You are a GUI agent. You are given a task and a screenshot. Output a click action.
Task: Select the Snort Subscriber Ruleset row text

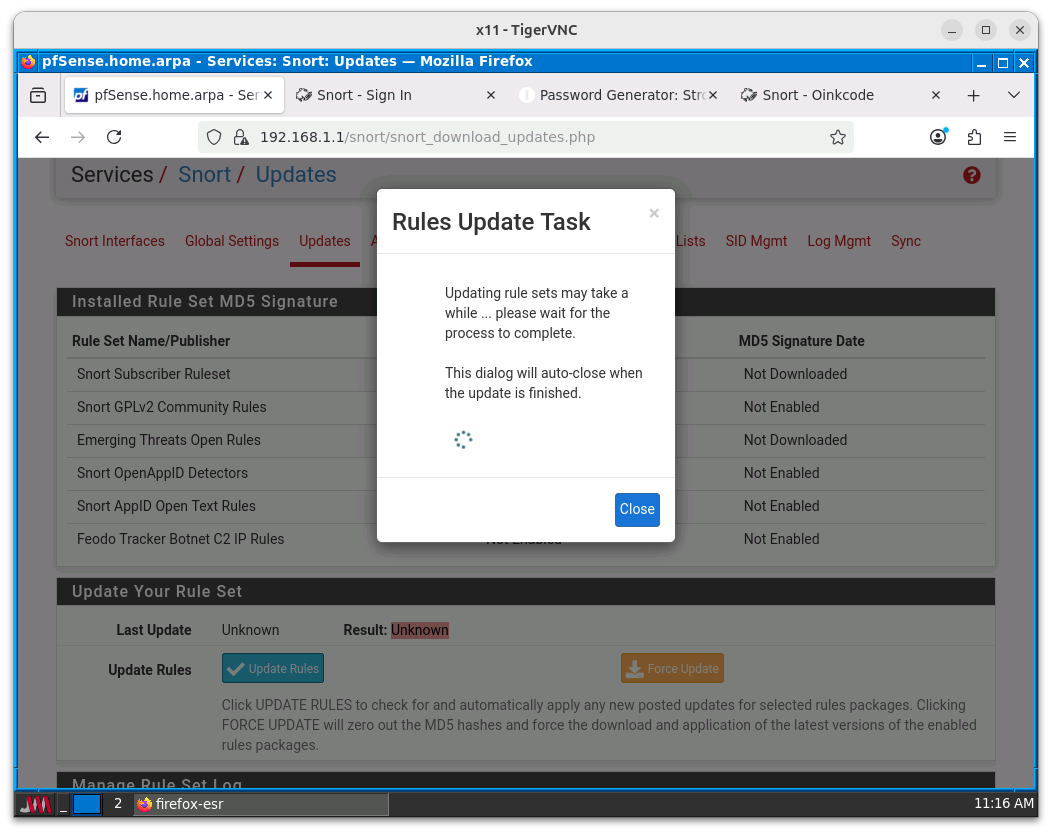coord(154,374)
